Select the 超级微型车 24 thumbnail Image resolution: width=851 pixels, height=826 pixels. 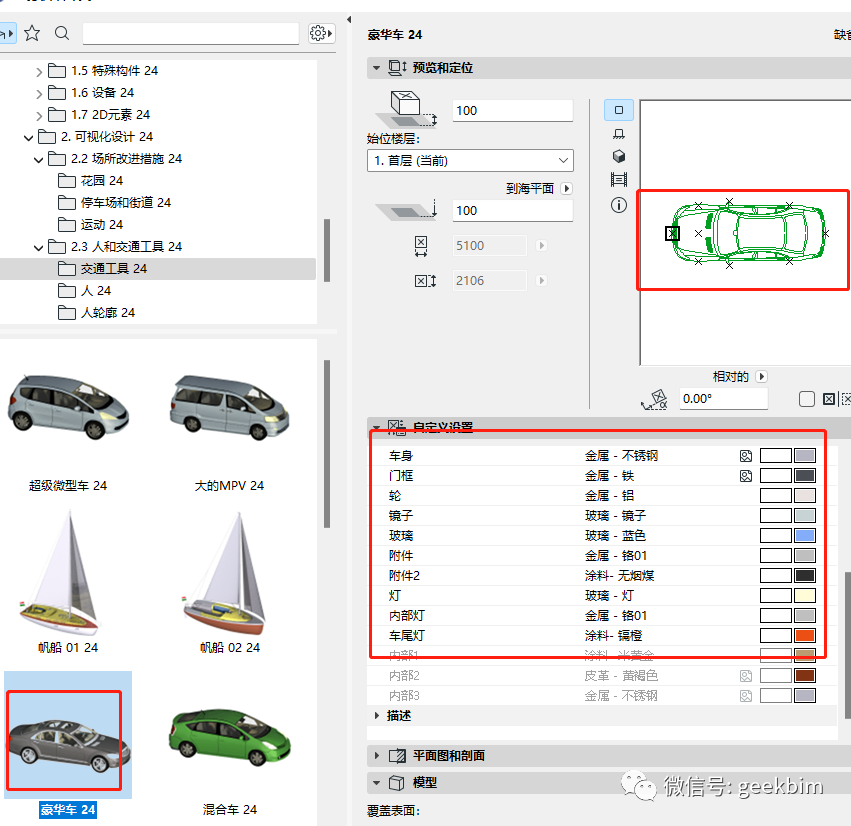[68, 407]
